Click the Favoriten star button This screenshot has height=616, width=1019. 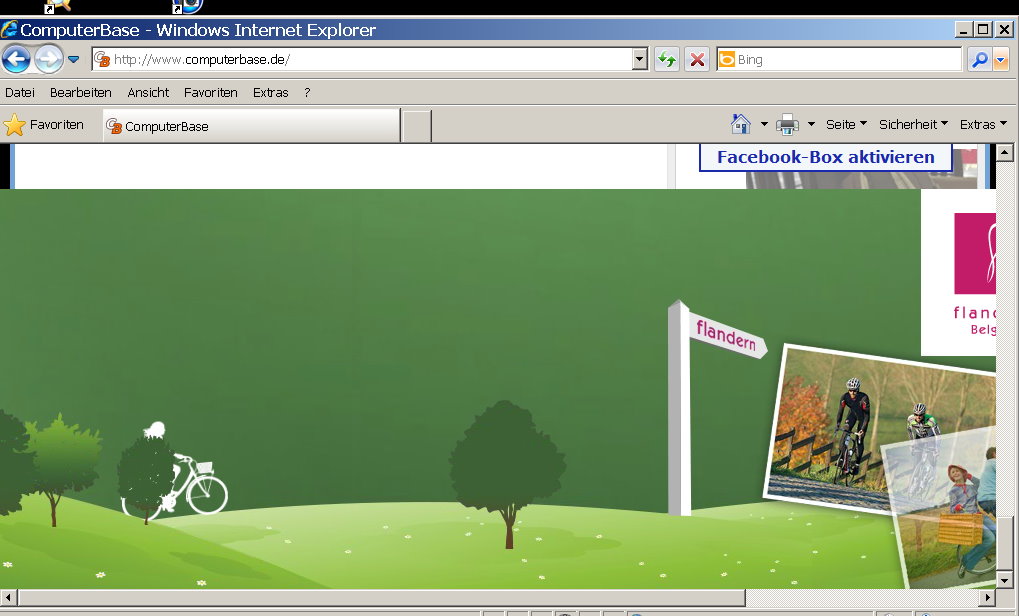44,125
